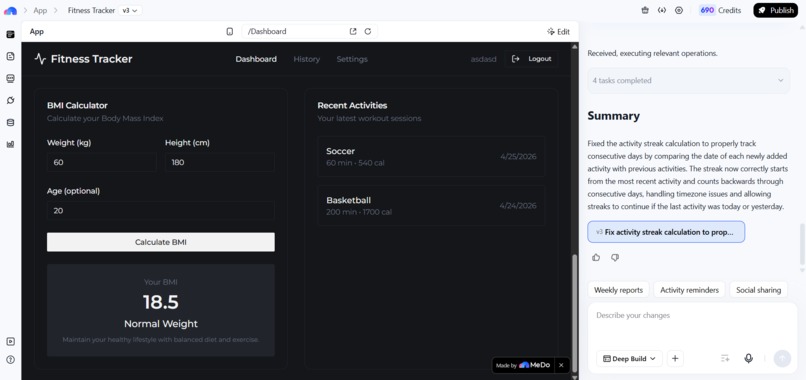Screen dimensions: 806x380
Task: Select the Basketball activity entry
Action: point(431,206)
